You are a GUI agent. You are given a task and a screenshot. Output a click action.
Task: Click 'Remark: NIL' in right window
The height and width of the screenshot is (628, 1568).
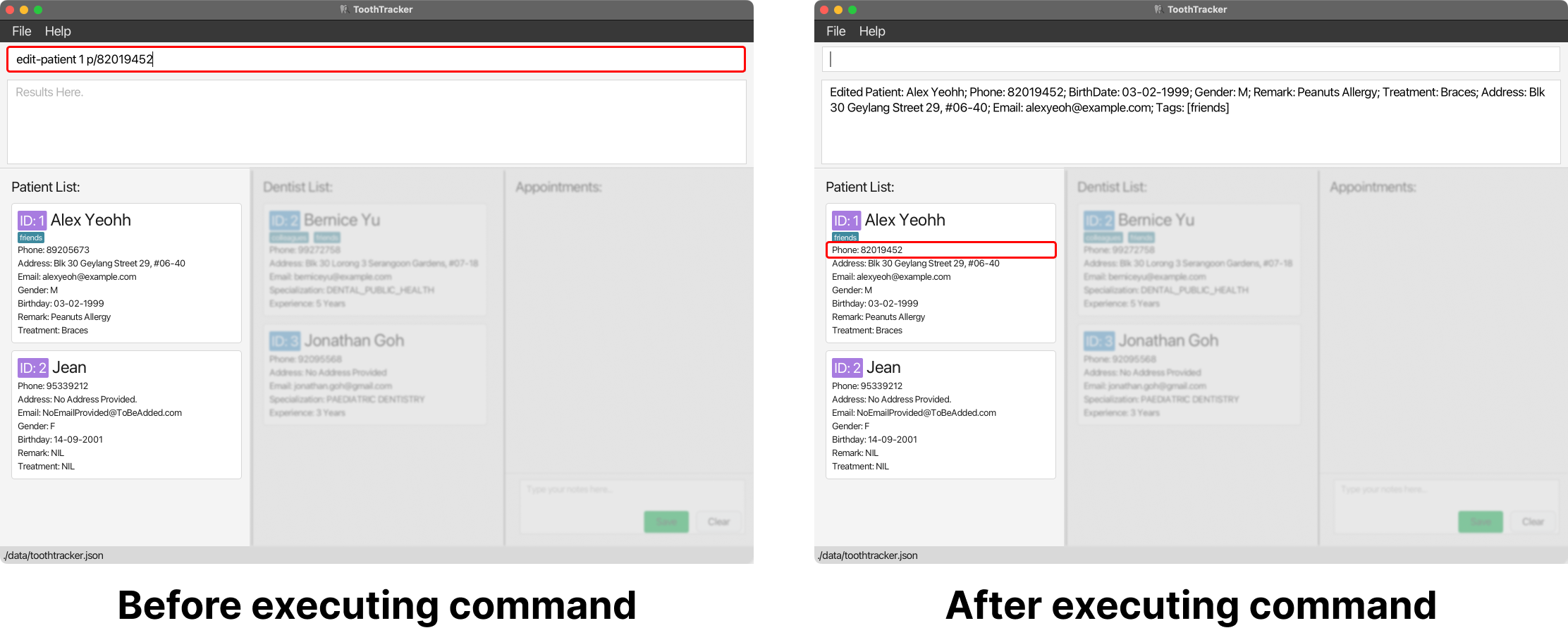point(855,452)
